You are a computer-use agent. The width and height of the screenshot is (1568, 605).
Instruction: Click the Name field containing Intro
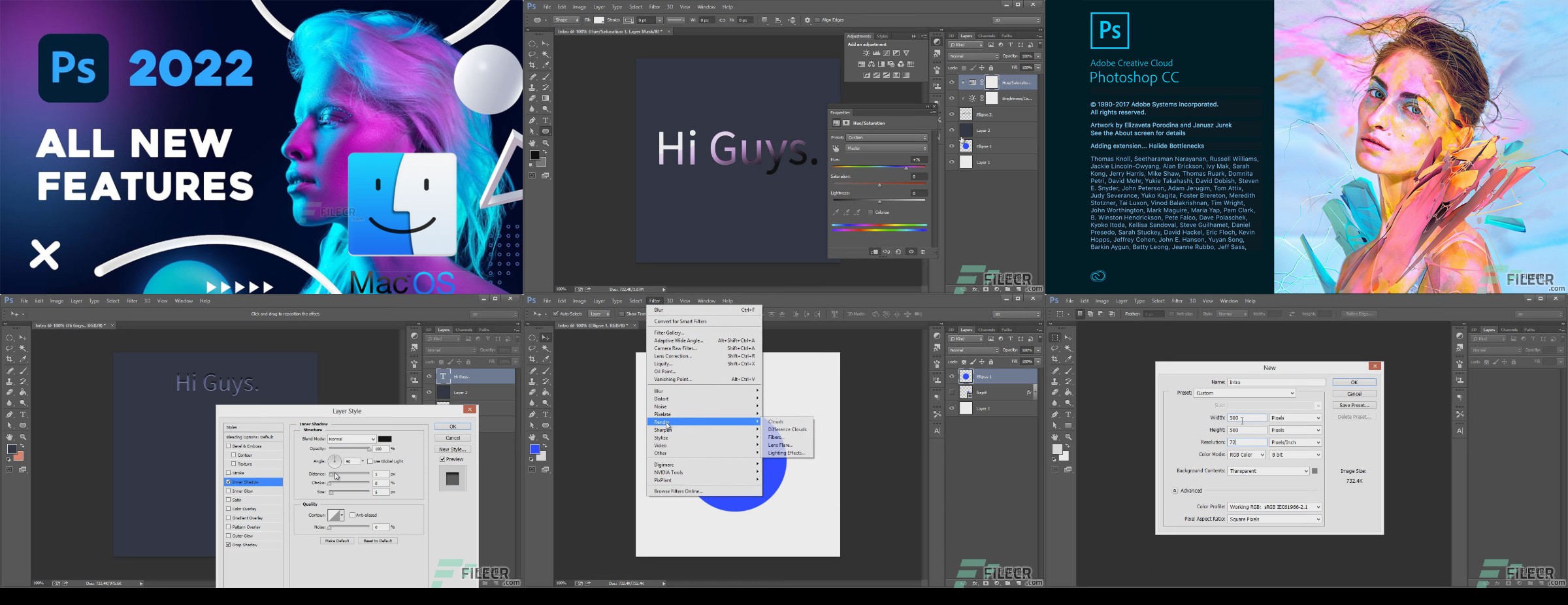(1276, 382)
